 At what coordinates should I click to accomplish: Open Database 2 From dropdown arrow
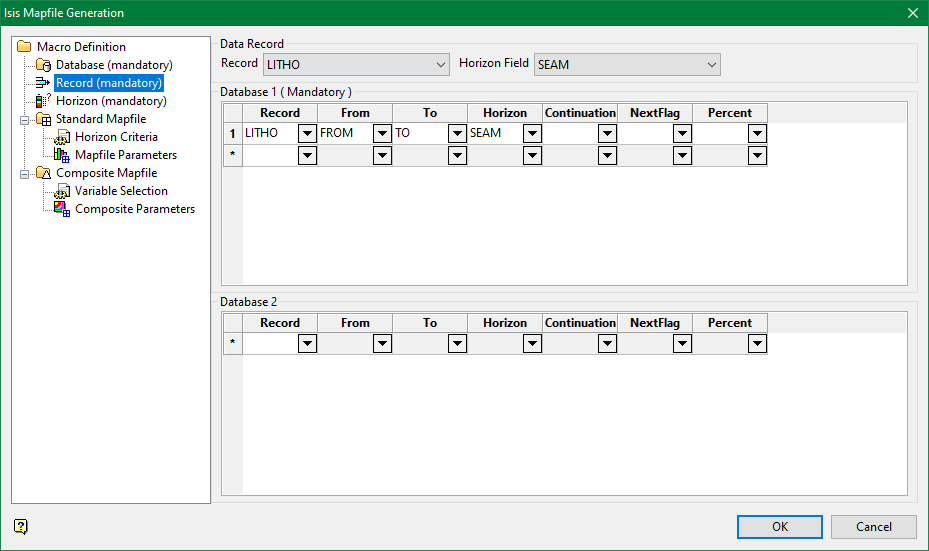pos(382,343)
